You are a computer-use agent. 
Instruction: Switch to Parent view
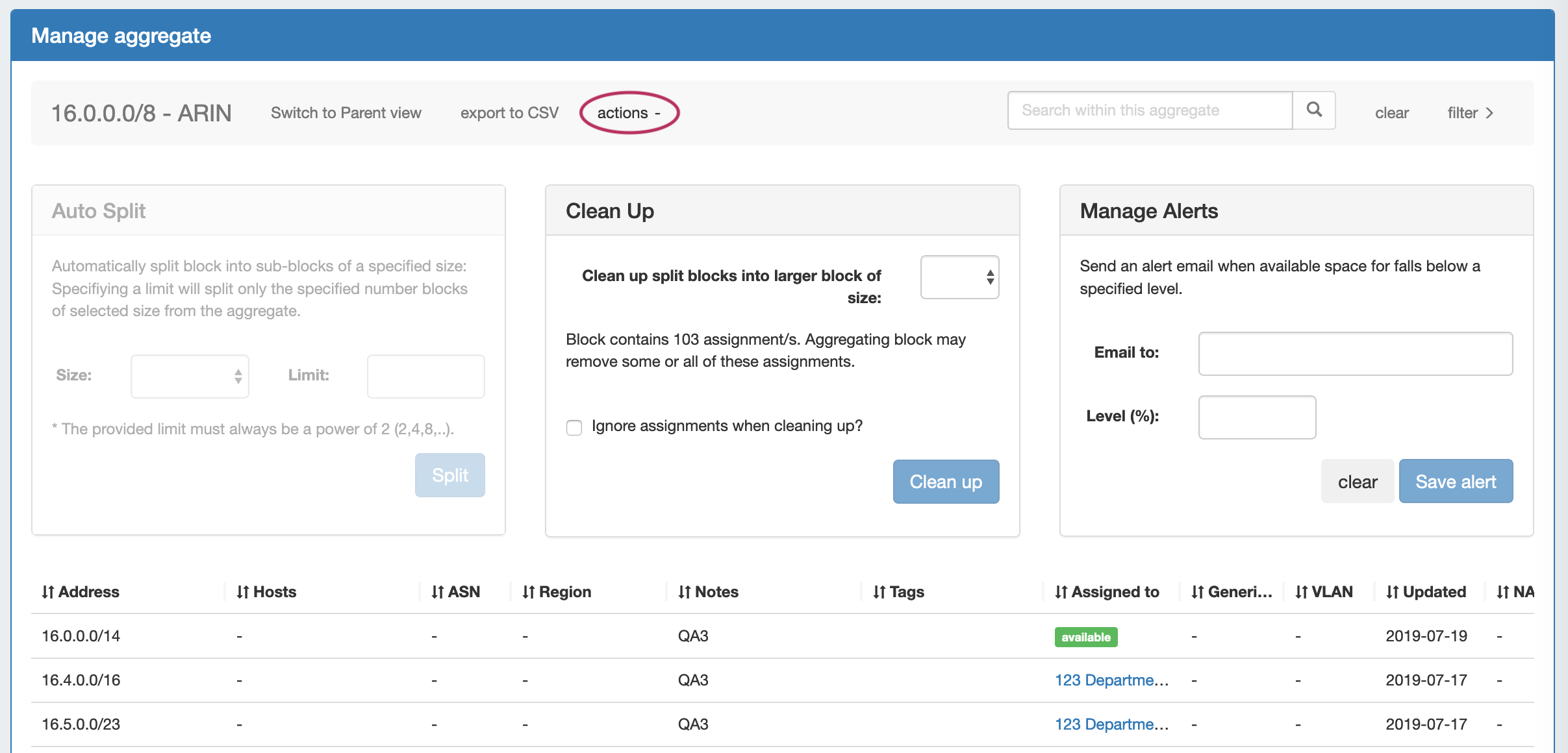pyautogui.click(x=346, y=113)
